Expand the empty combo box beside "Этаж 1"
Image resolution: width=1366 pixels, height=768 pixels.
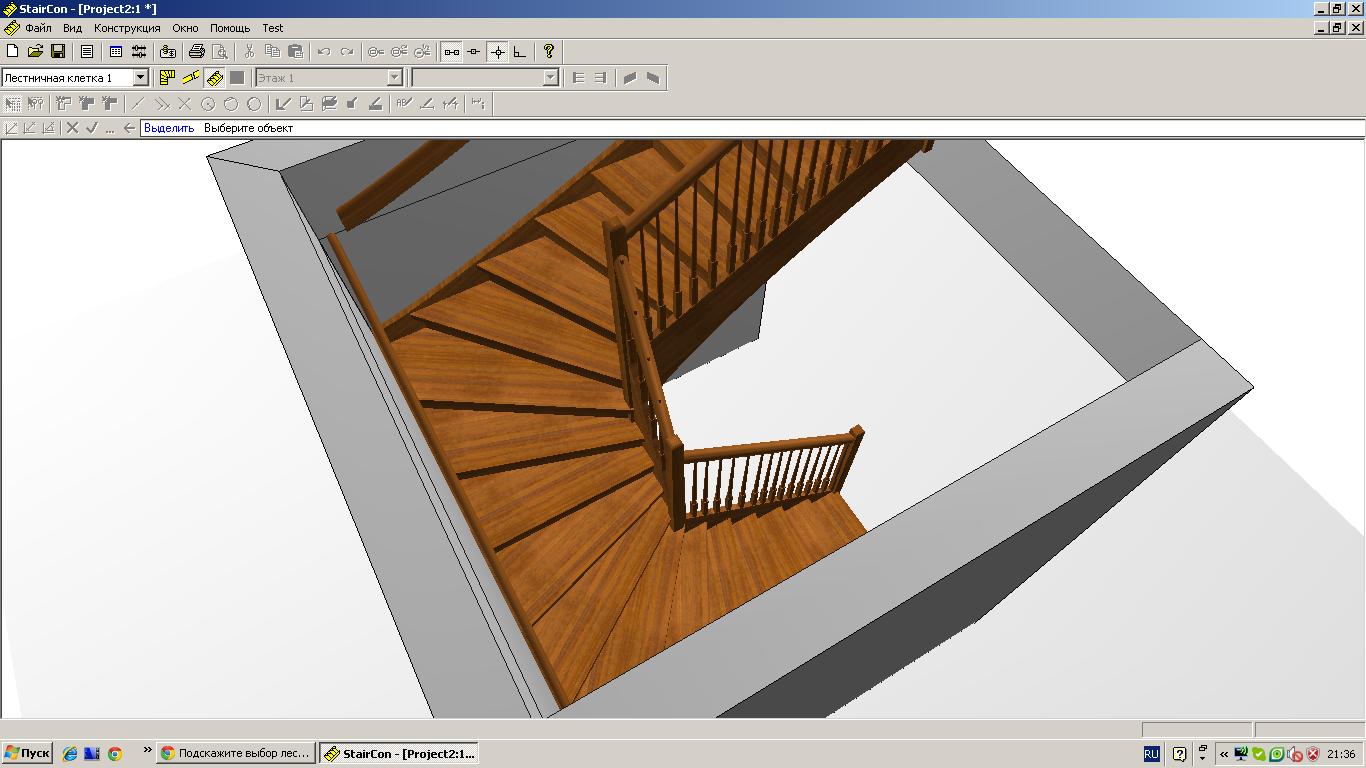pos(550,77)
